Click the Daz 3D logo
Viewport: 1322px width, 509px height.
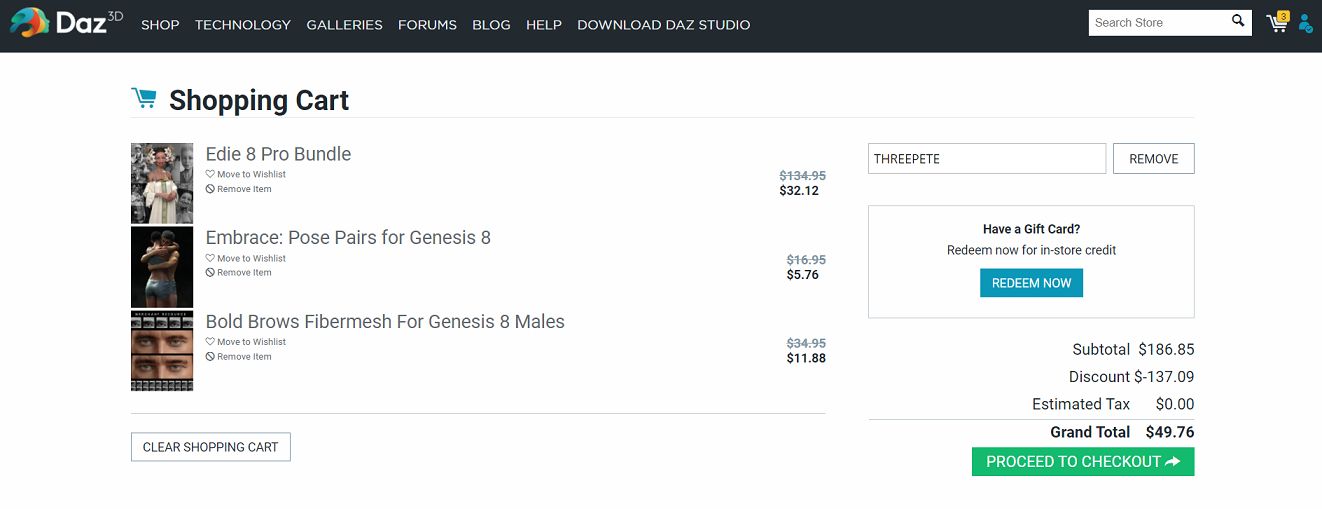(66, 23)
